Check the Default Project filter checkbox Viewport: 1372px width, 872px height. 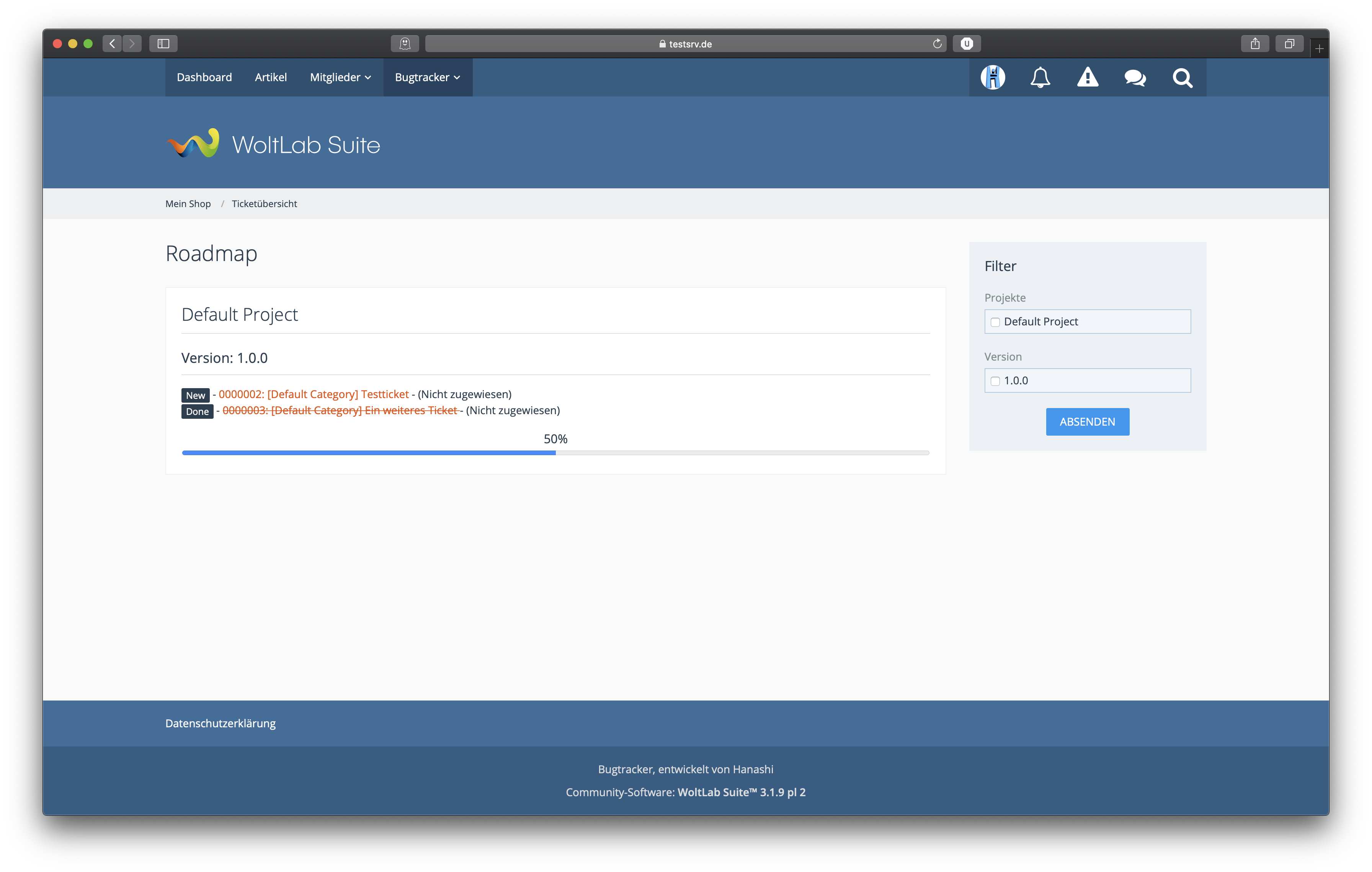point(995,322)
